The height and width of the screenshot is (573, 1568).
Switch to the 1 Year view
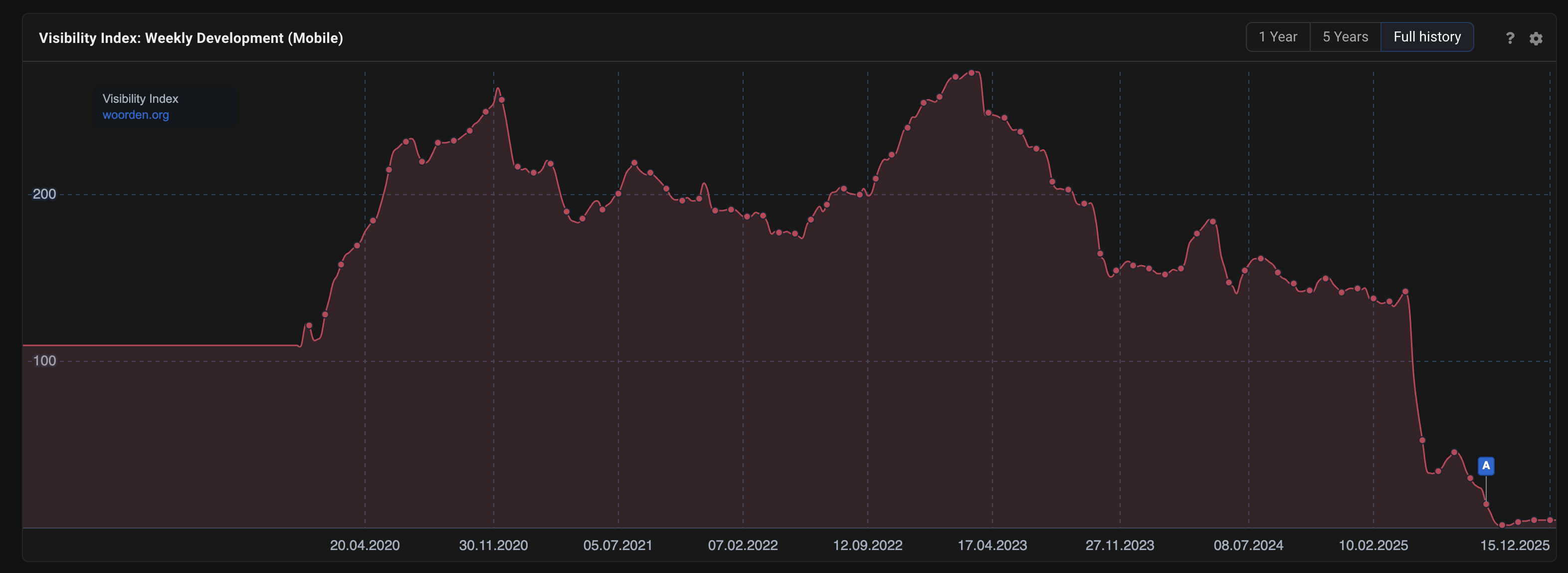(1278, 37)
